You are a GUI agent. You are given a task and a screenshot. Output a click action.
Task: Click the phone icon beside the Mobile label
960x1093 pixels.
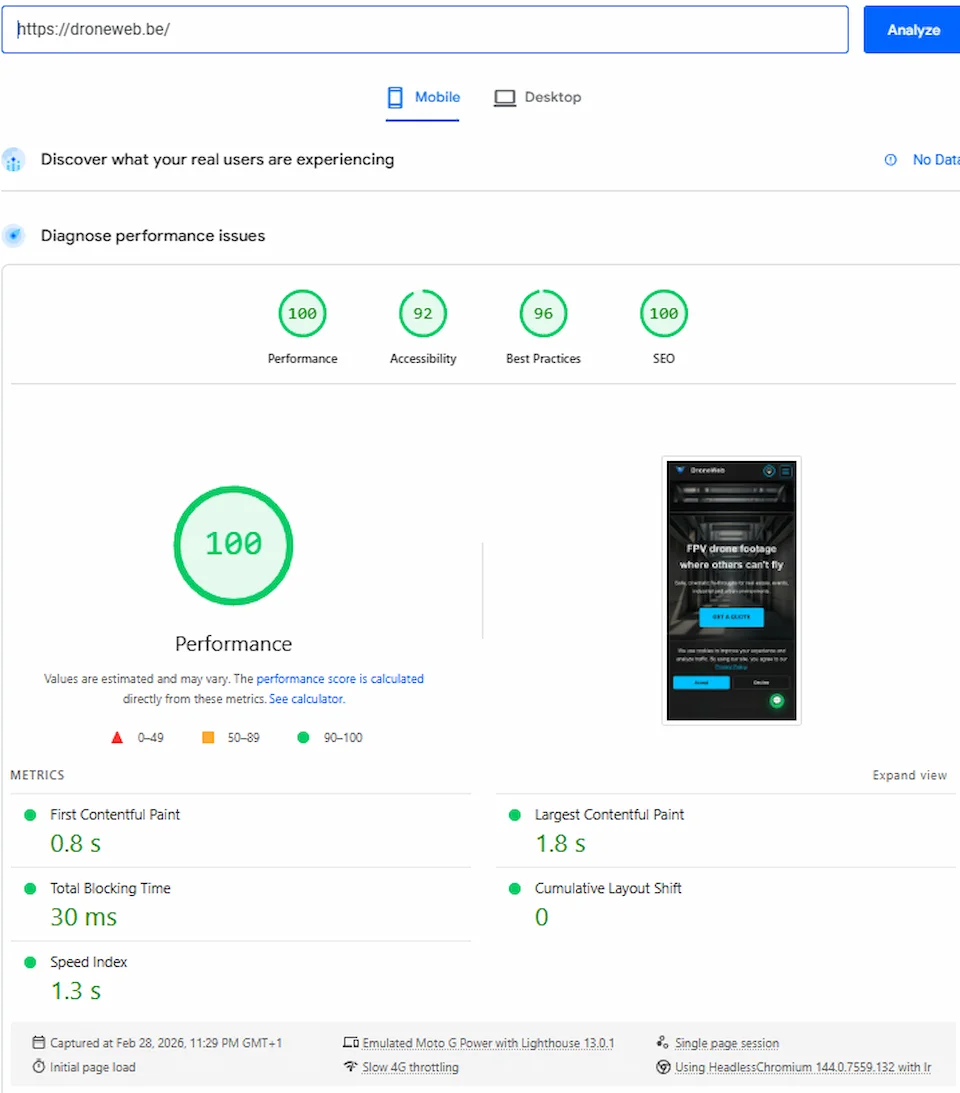pyautogui.click(x=394, y=97)
